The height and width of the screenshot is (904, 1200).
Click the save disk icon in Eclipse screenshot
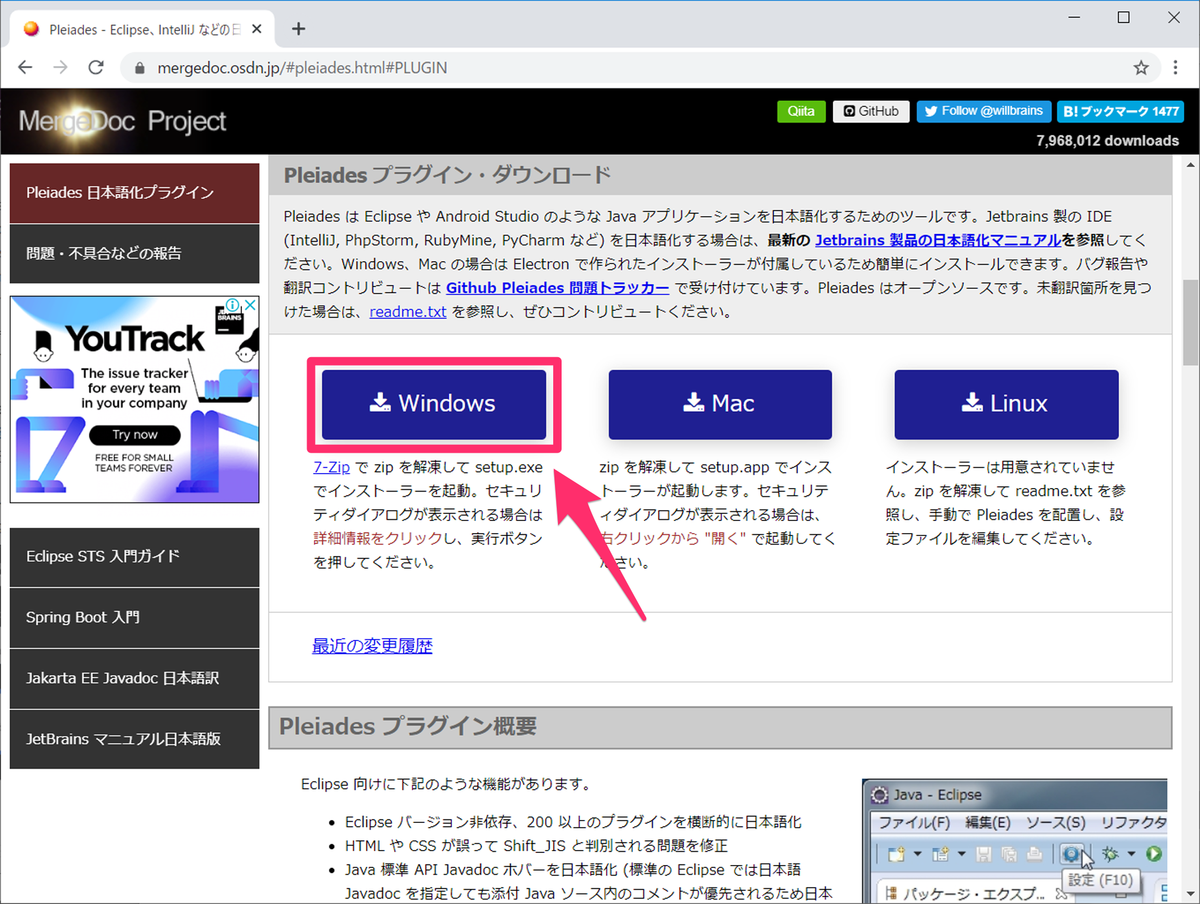[984, 854]
